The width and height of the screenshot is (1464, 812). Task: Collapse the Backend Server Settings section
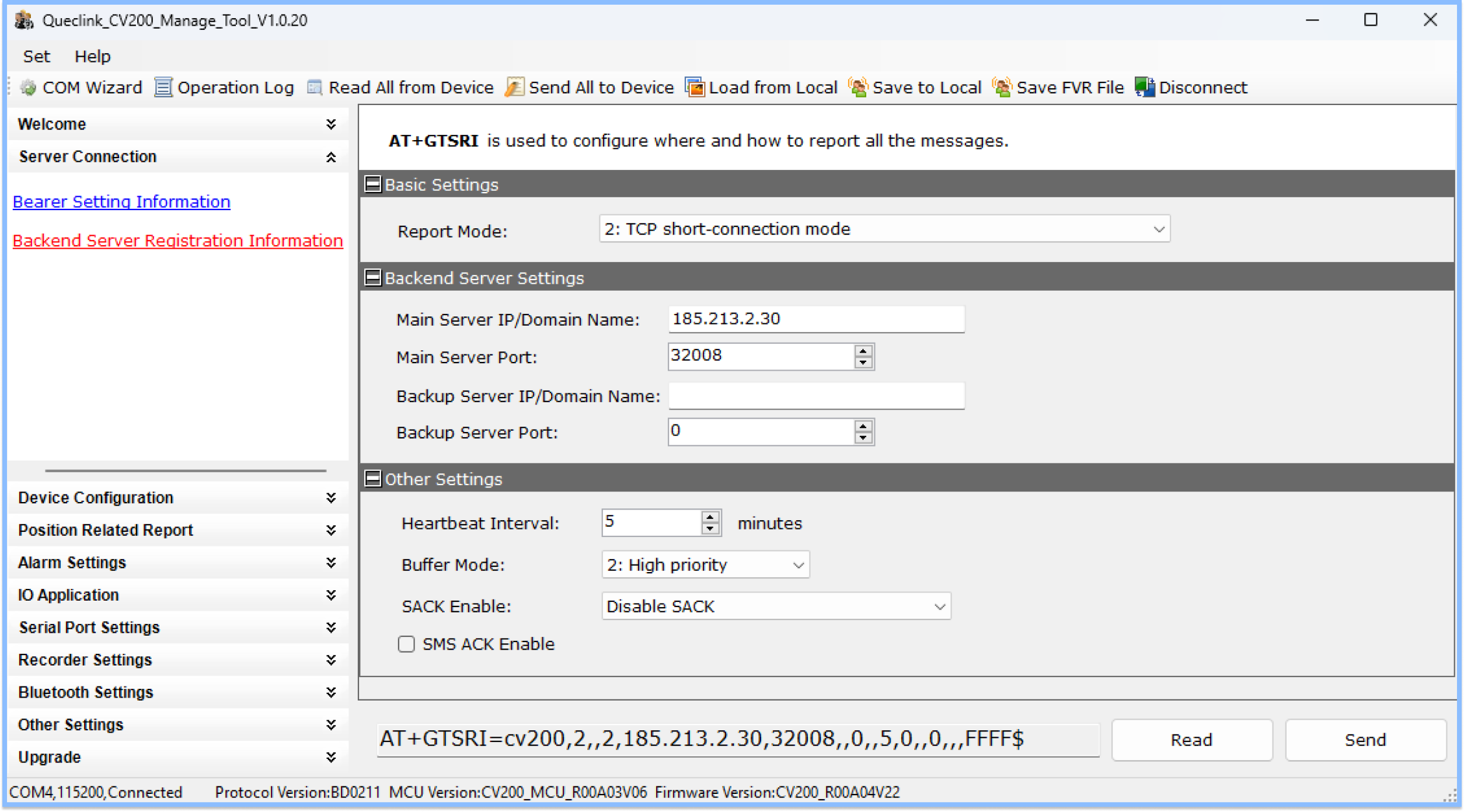(372, 278)
